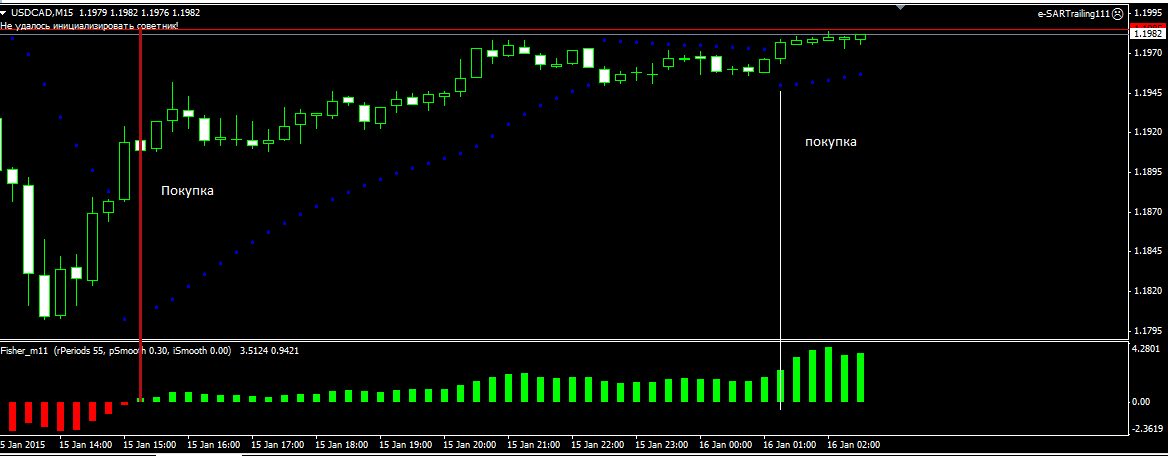Click the Fisher_m11 indicator label
This screenshot has width=1168, height=456.
(25, 349)
